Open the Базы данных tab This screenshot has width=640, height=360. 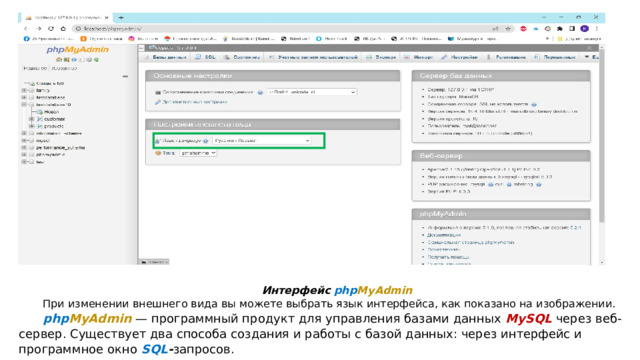click(166, 57)
